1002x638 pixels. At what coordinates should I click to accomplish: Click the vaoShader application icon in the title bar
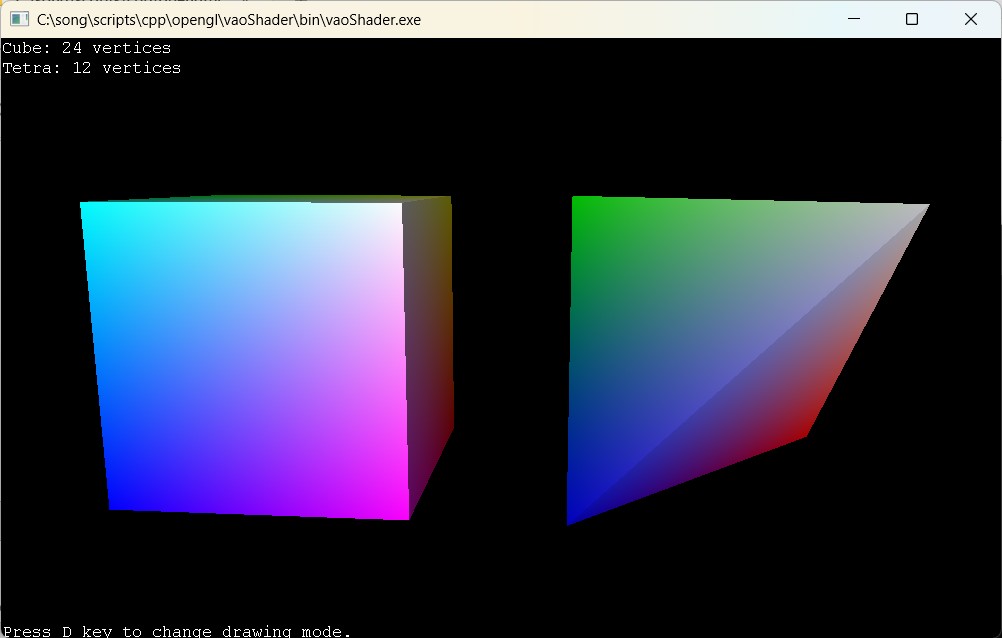[x=18, y=19]
